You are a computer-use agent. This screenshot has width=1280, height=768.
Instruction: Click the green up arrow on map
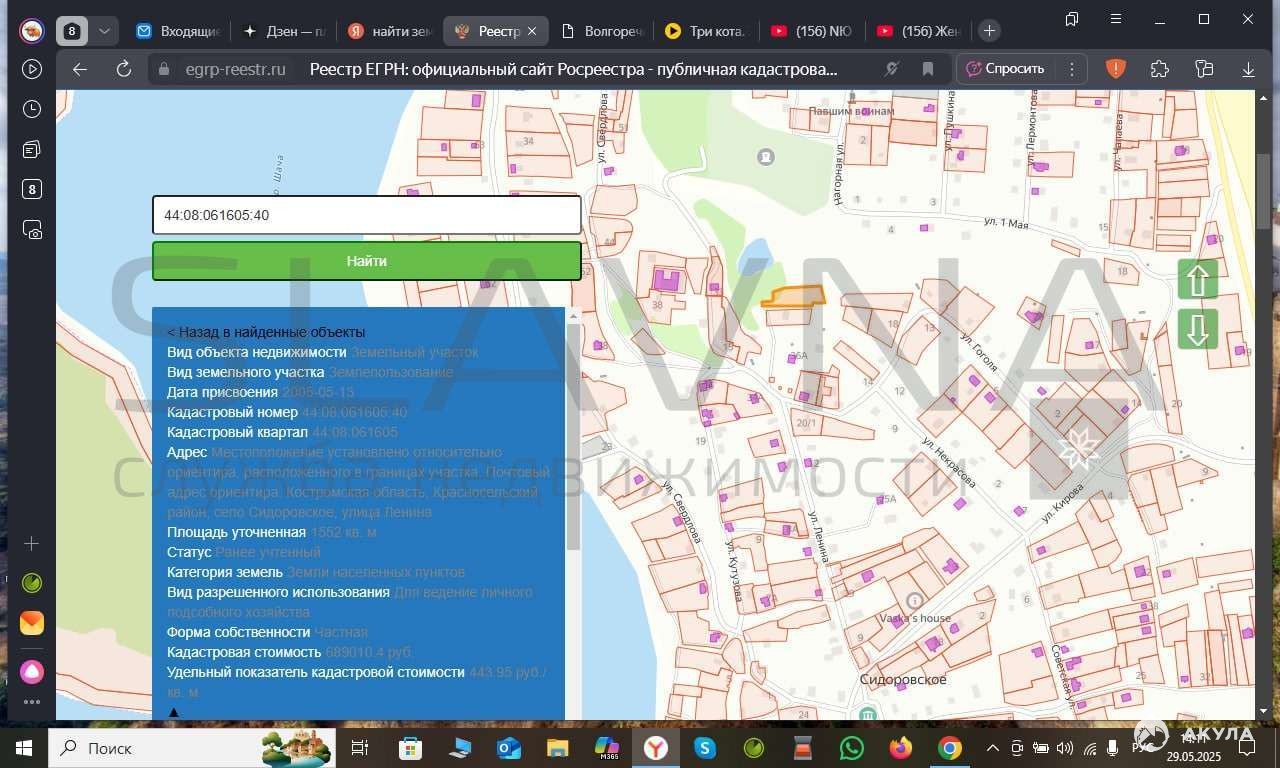point(1198,279)
